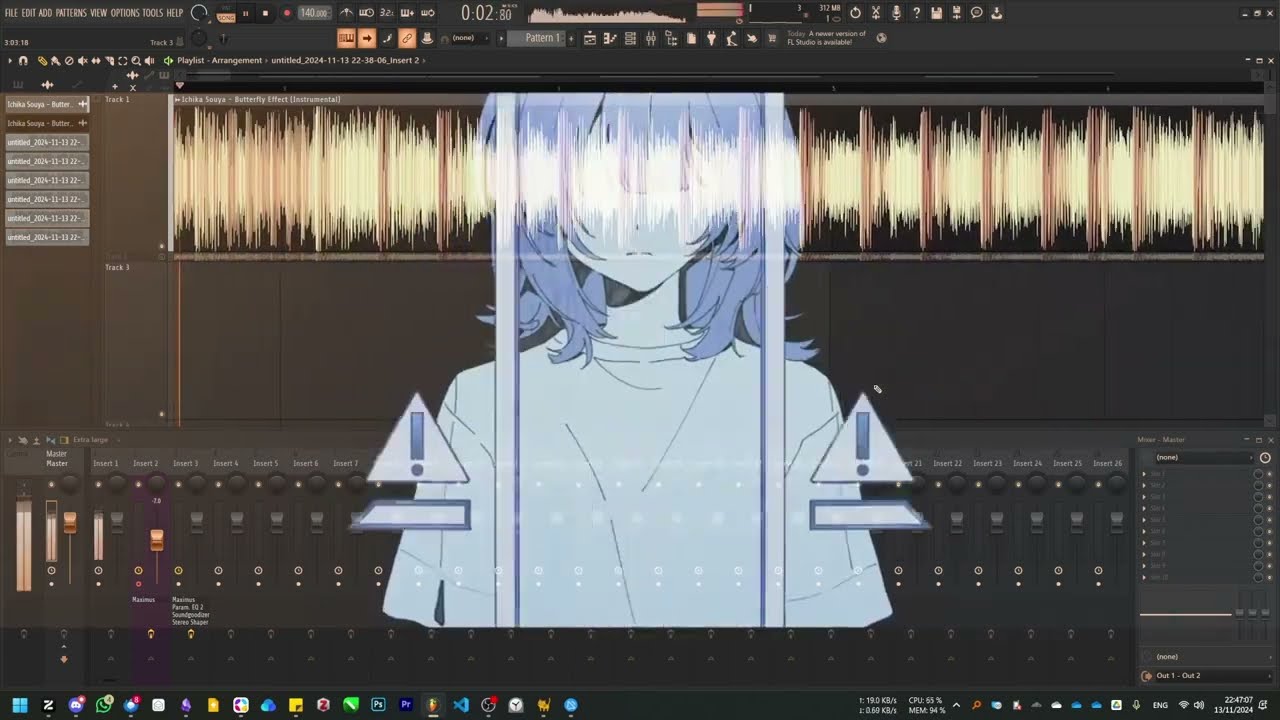1280x720 pixels.
Task: Click the FL Studio shop cart icon
Action: point(770,37)
